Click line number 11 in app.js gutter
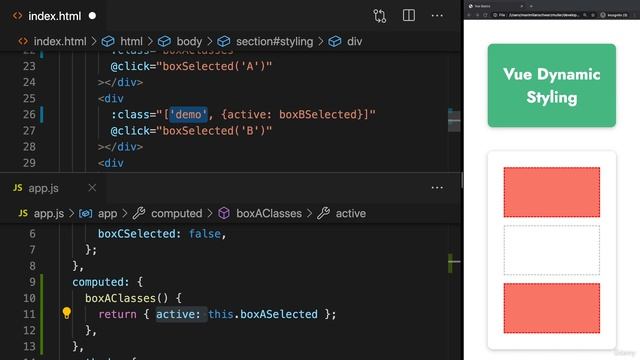The width and height of the screenshot is (640, 360). (x=29, y=314)
